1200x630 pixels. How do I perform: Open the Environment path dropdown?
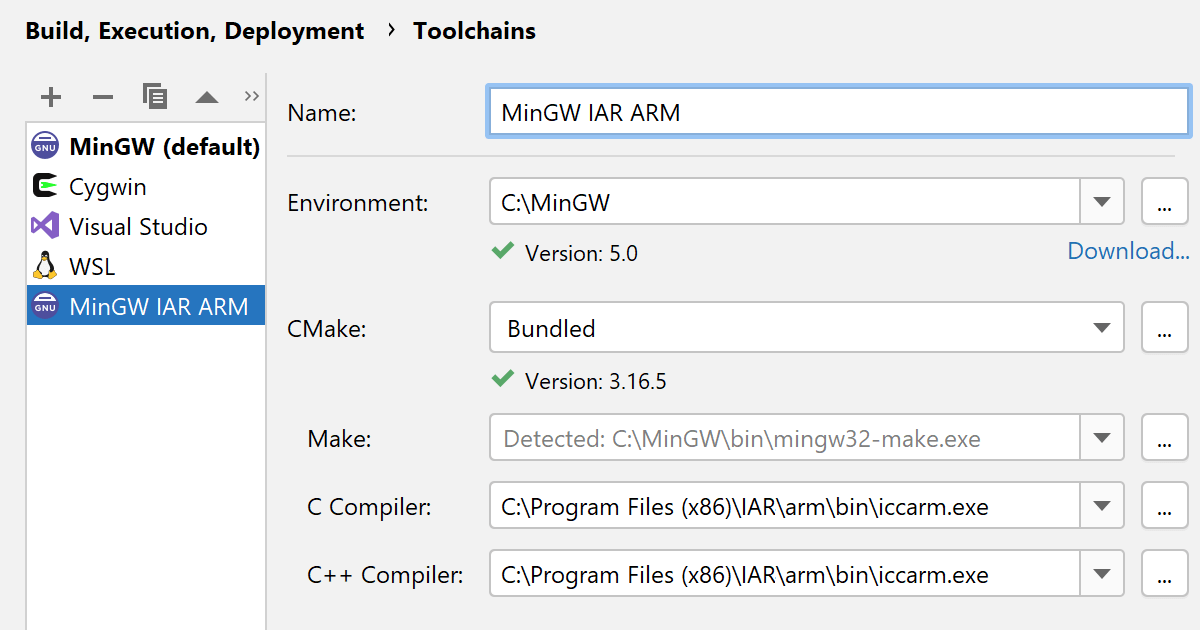click(x=1102, y=202)
